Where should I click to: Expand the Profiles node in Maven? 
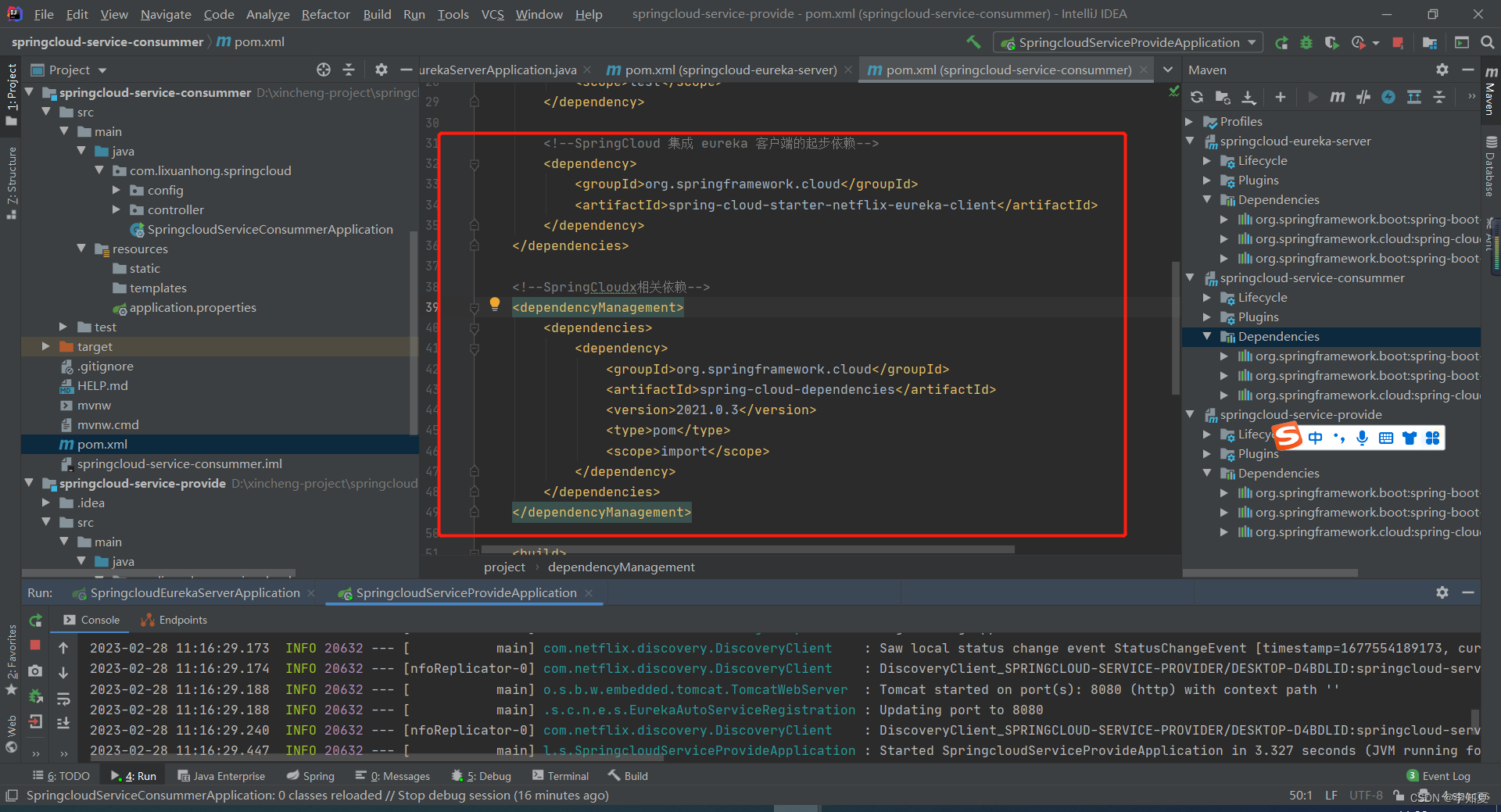(x=1189, y=121)
